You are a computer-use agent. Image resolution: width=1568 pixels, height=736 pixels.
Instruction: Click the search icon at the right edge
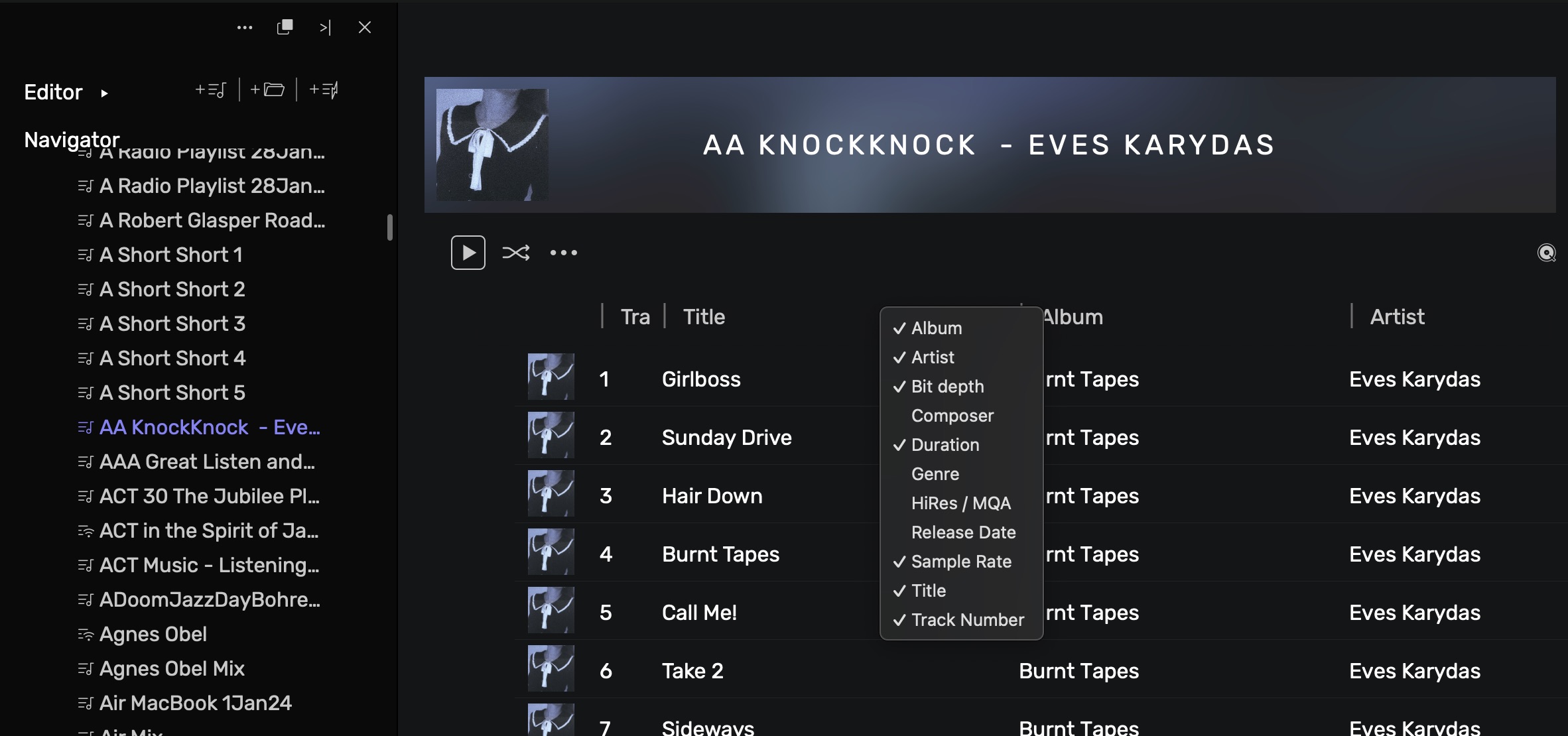click(1546, 253)
